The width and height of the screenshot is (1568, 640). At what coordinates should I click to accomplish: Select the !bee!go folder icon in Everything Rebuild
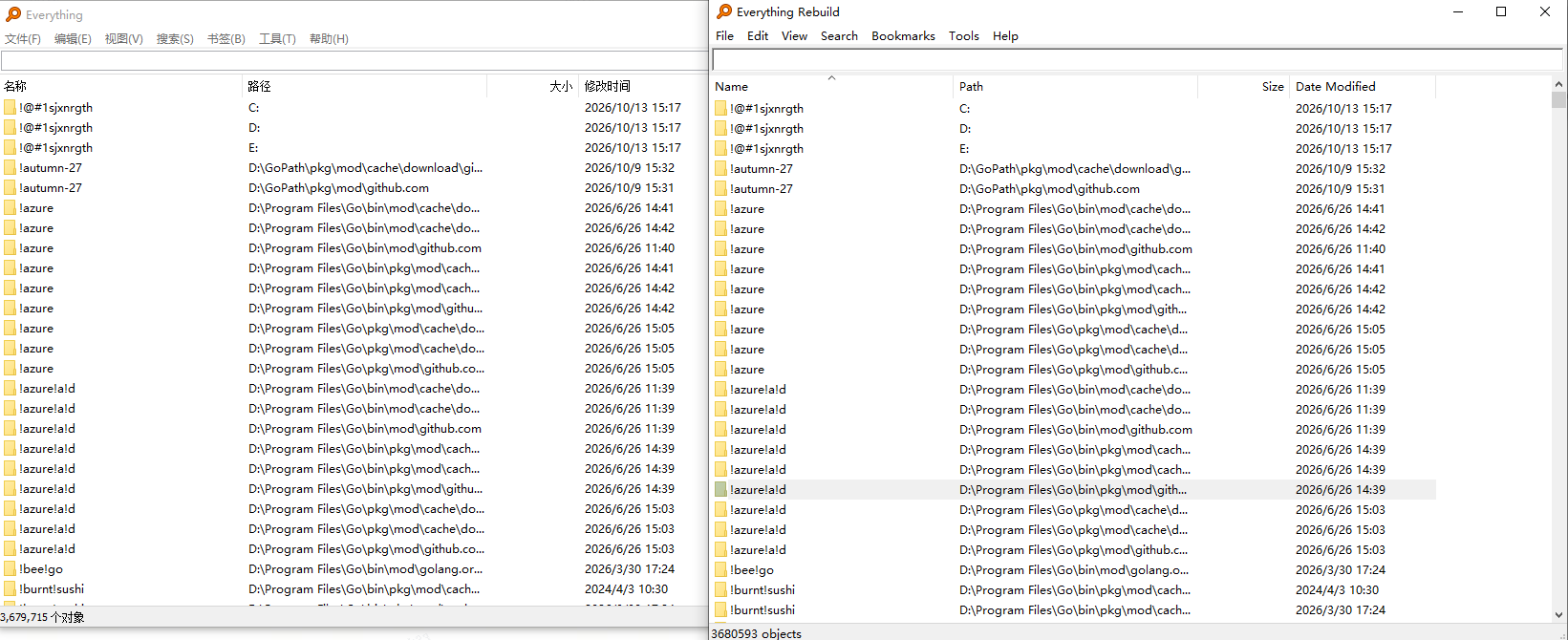point(721,570)
